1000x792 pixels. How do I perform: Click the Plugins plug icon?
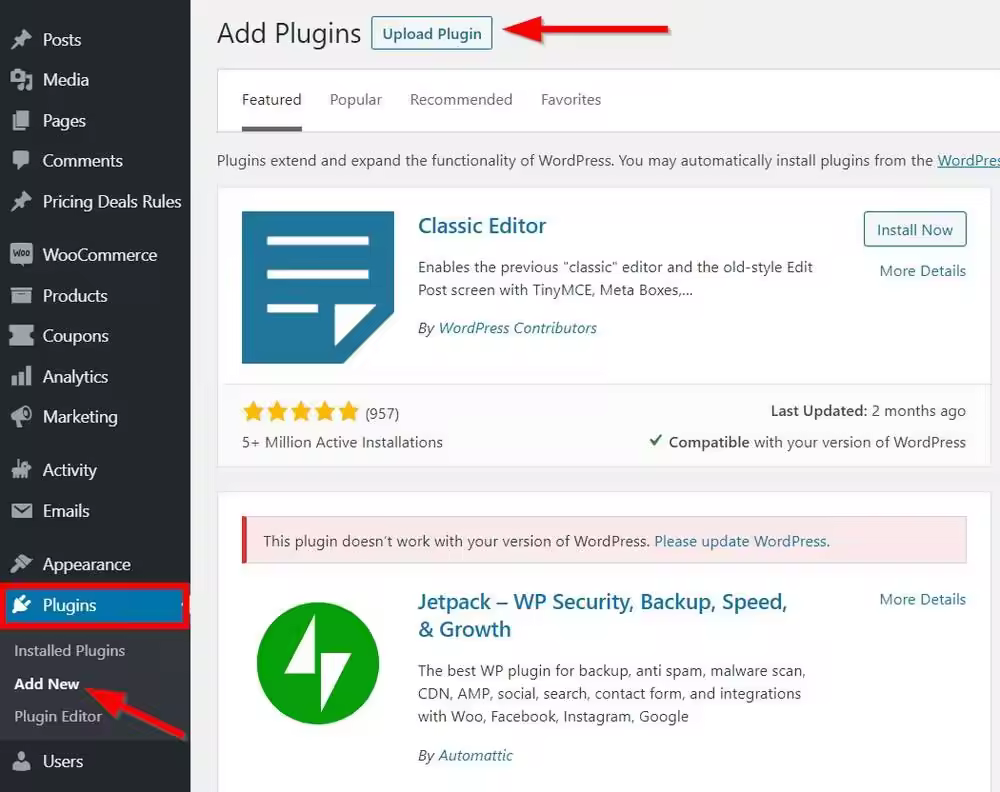pyautogui.click(x=21, y=605)
